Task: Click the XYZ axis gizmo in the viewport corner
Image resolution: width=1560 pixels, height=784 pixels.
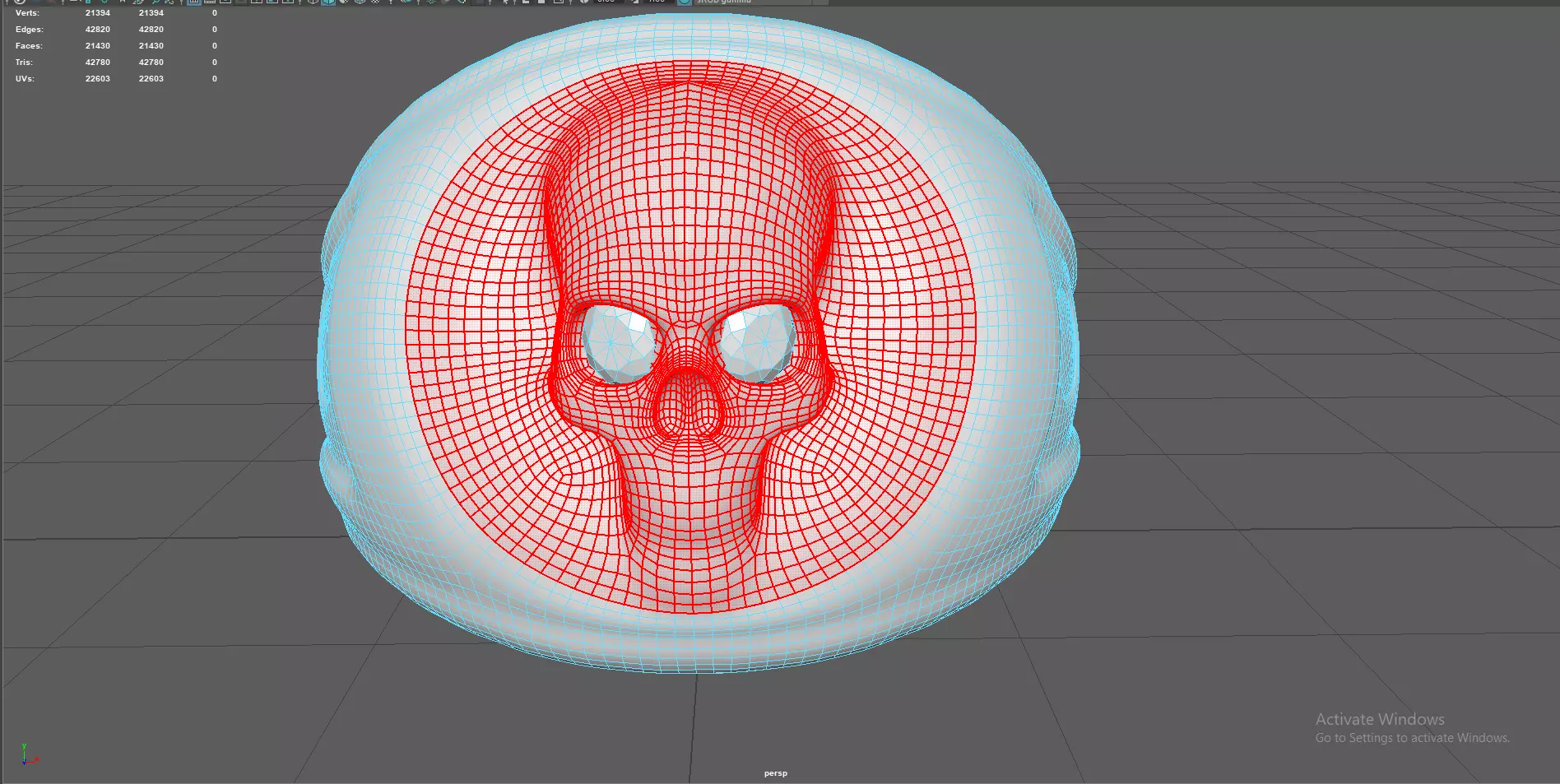Action: (x=29, y=754)
